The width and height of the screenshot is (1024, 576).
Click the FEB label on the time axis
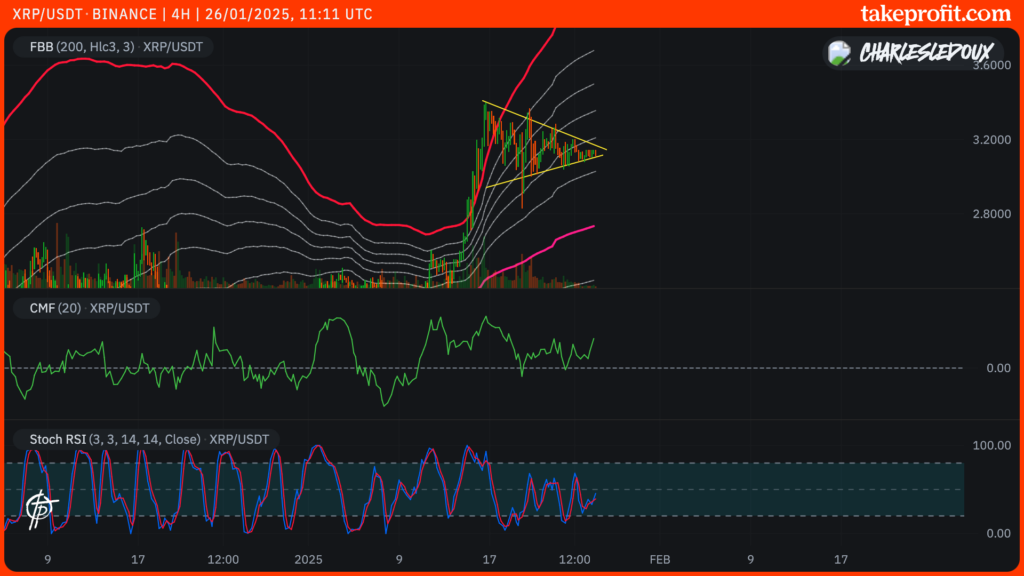[x=661, y=561]
